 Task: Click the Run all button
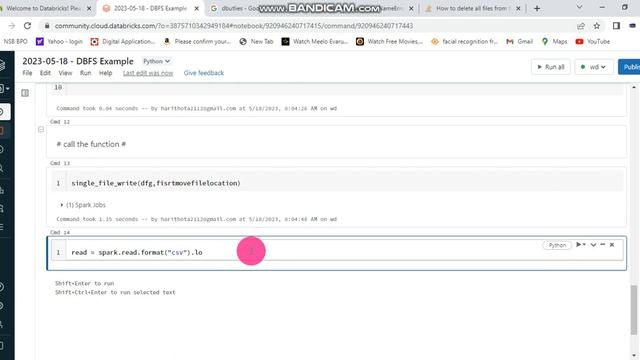click(551, 67)
